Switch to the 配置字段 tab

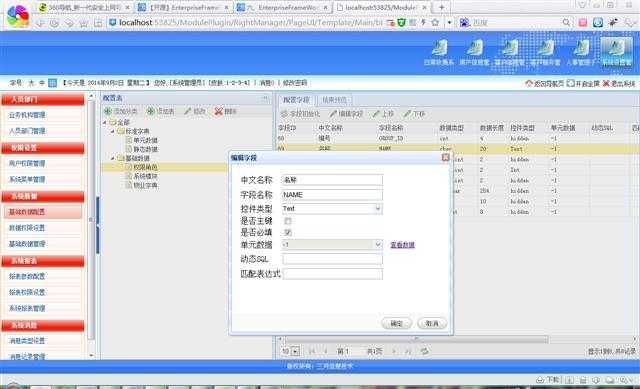(x=296, y=100)
